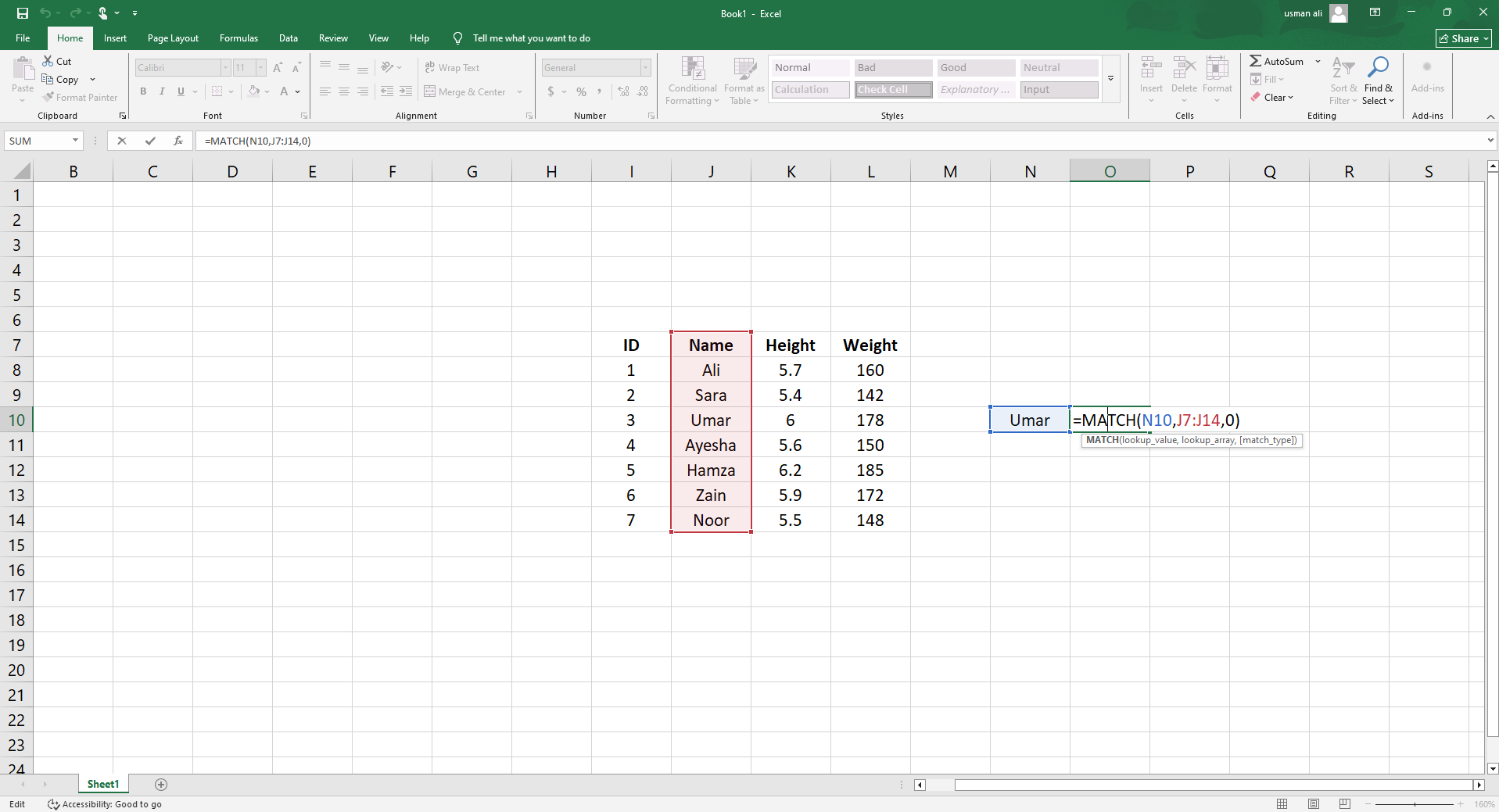Switch to the Review tab

coord(333,38)
